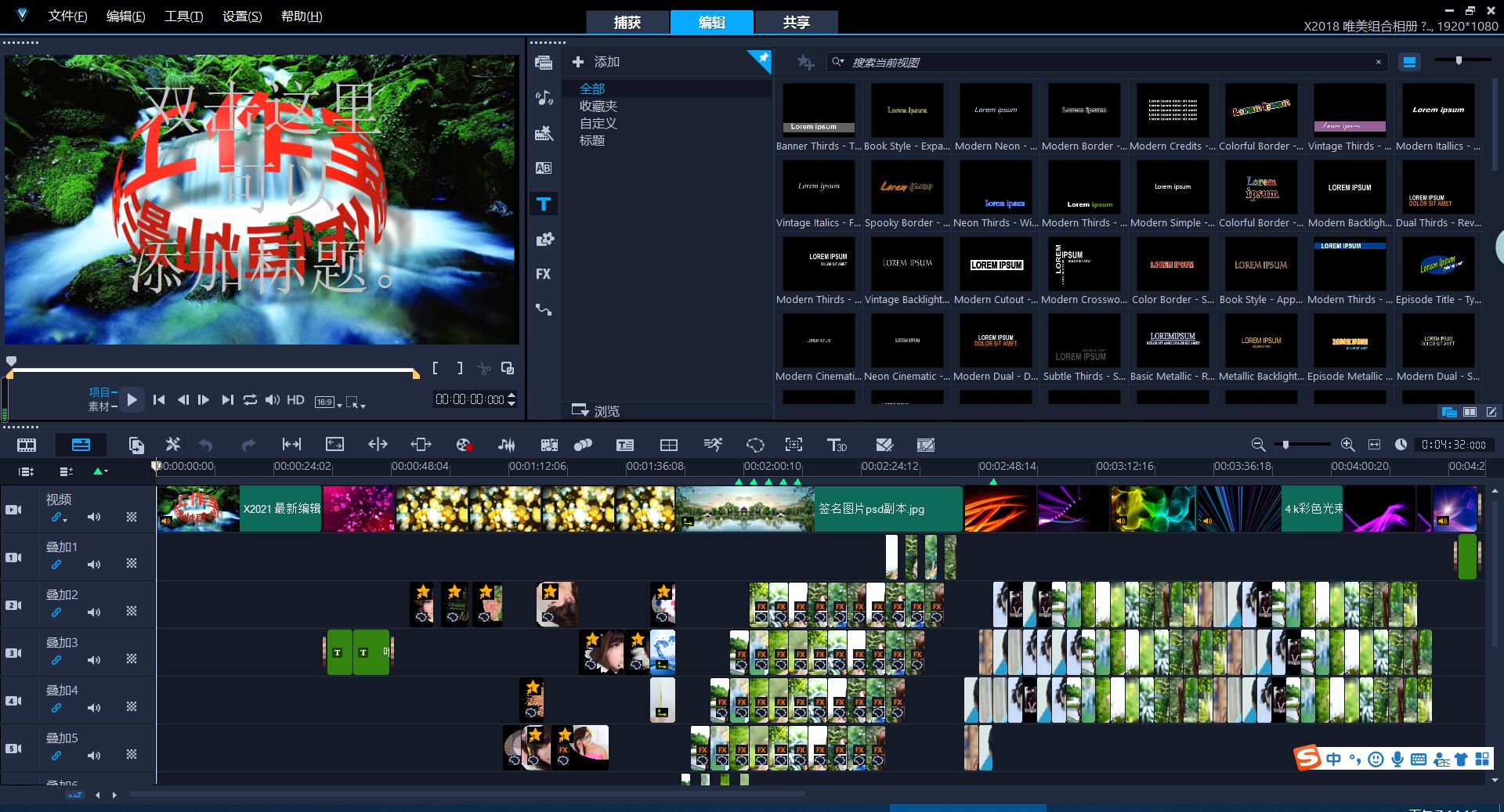Click the redo arrow in timeline toolbar

(x=248, y=445)
